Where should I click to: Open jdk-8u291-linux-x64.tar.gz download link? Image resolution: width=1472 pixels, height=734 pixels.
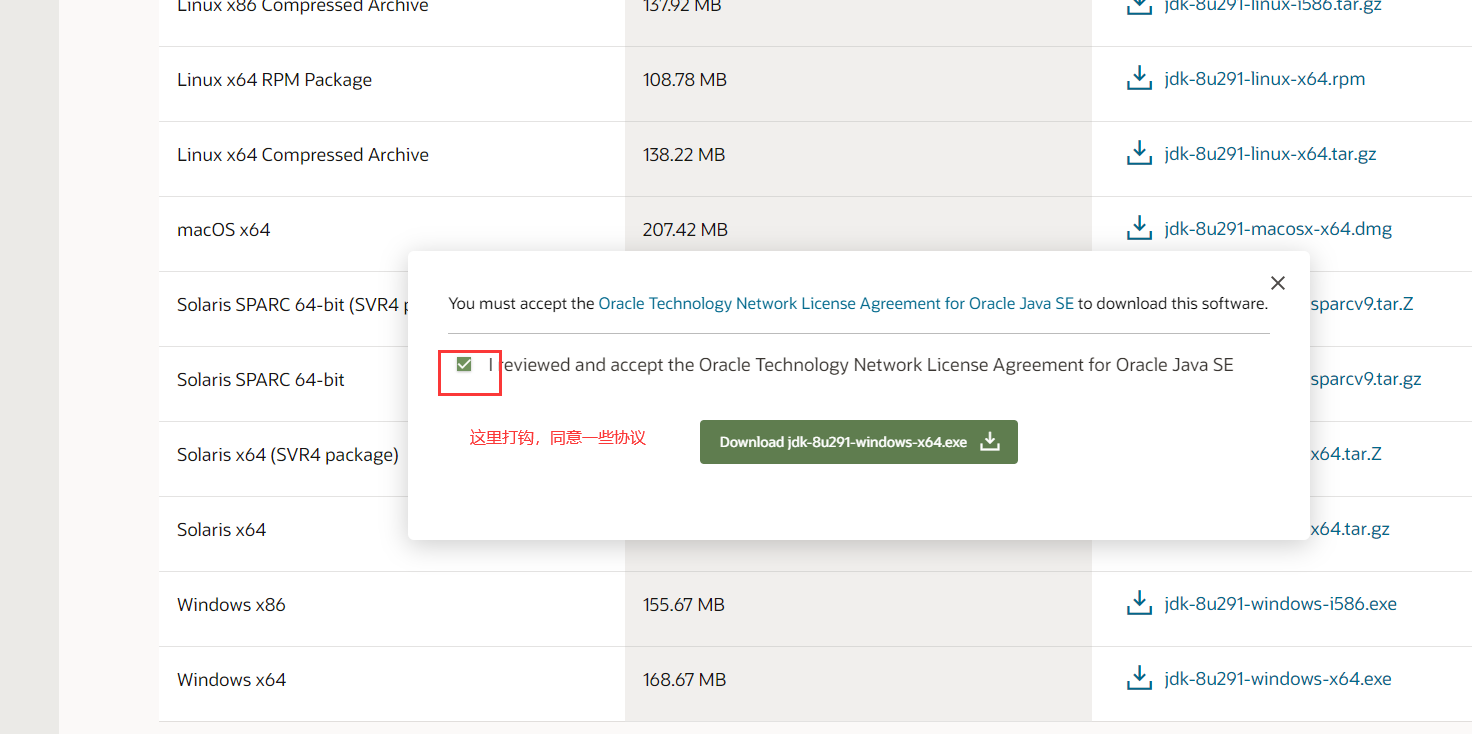tap(1270, 154)
